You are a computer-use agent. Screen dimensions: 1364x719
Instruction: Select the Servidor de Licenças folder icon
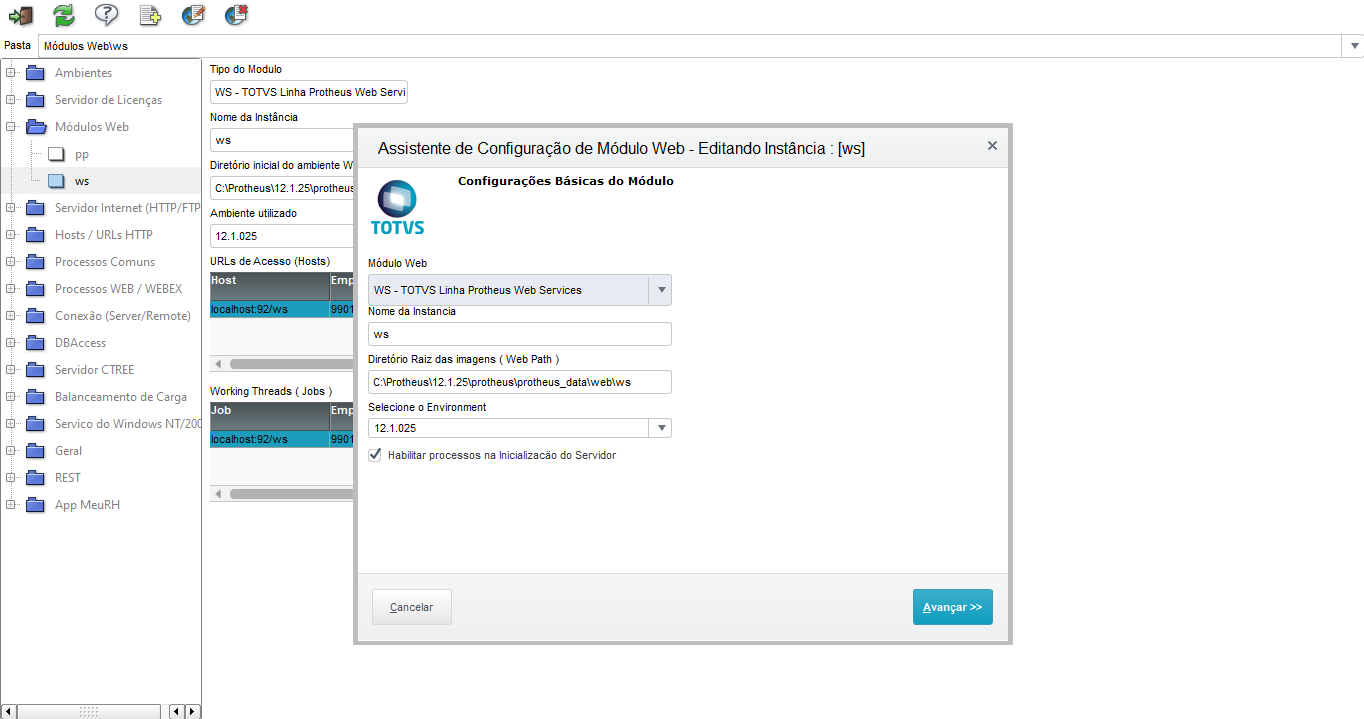click(x=36, y=100)
